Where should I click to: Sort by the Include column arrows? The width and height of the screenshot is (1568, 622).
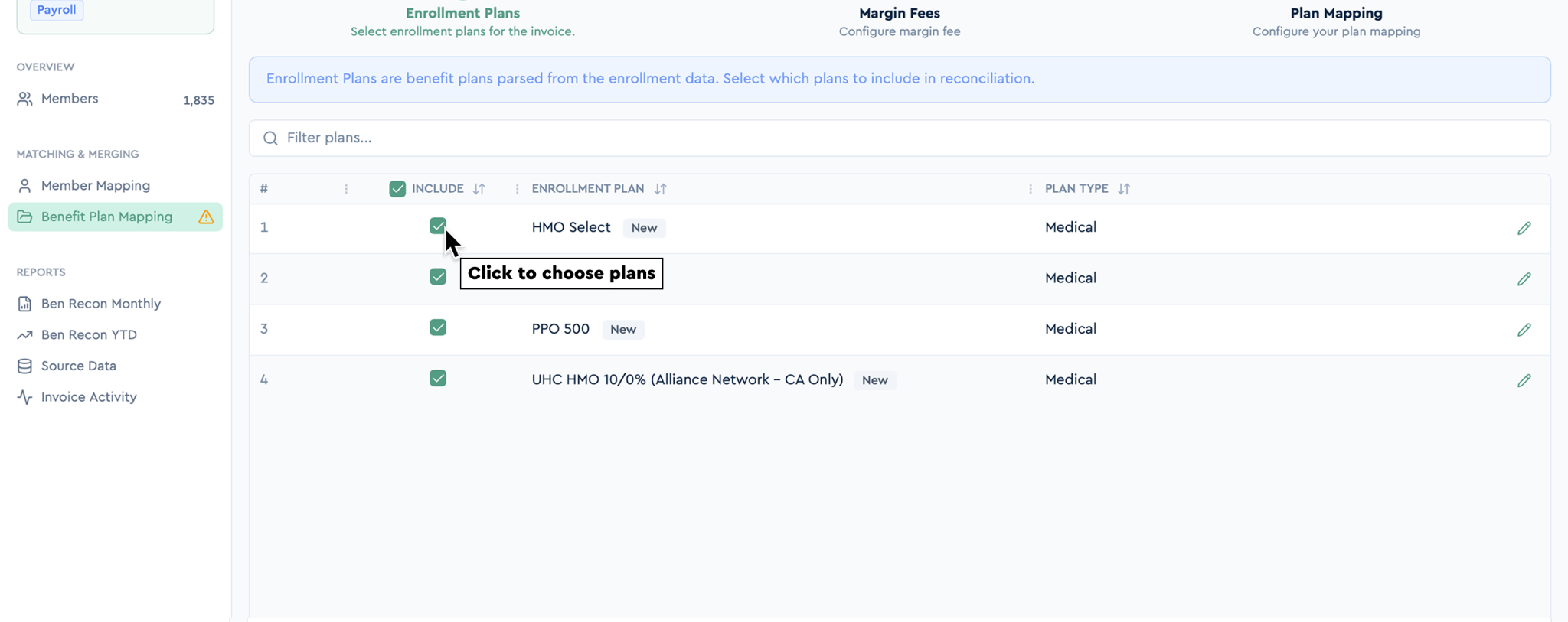pyautogui.click(x=479, y=189)
